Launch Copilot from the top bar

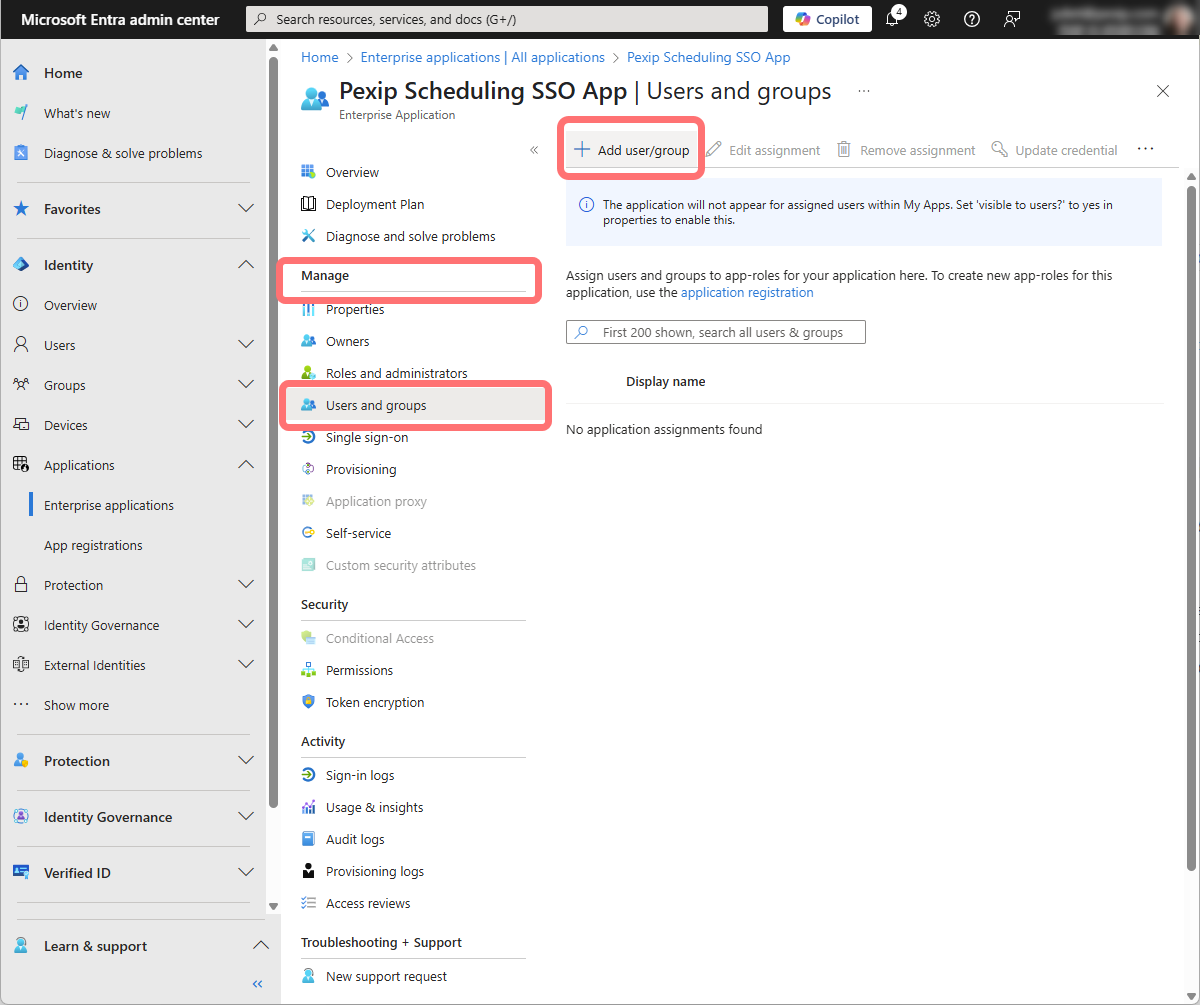(x=827, y=19)
